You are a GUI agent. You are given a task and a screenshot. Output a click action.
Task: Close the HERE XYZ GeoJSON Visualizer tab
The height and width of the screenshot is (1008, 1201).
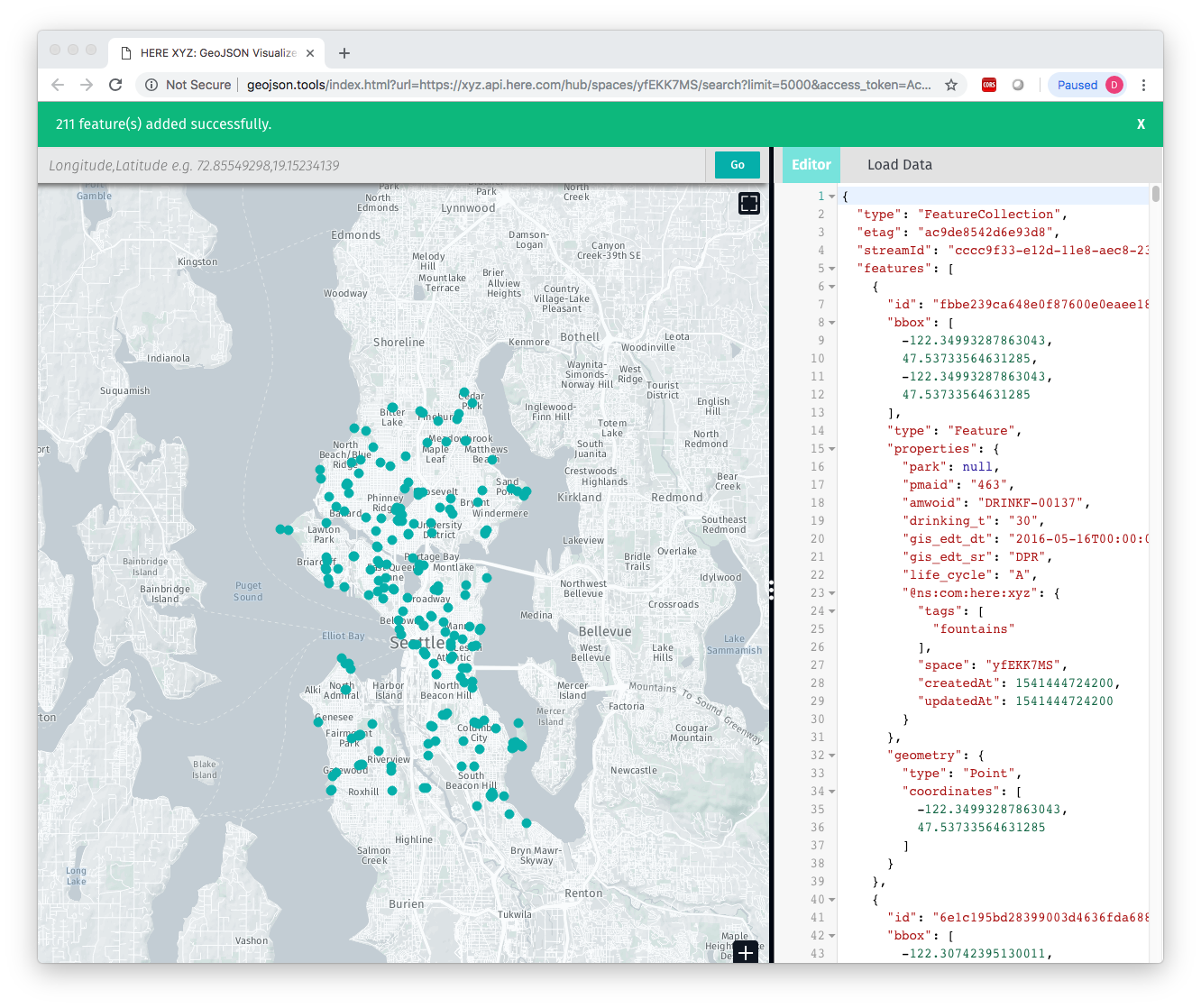point(310,53)
